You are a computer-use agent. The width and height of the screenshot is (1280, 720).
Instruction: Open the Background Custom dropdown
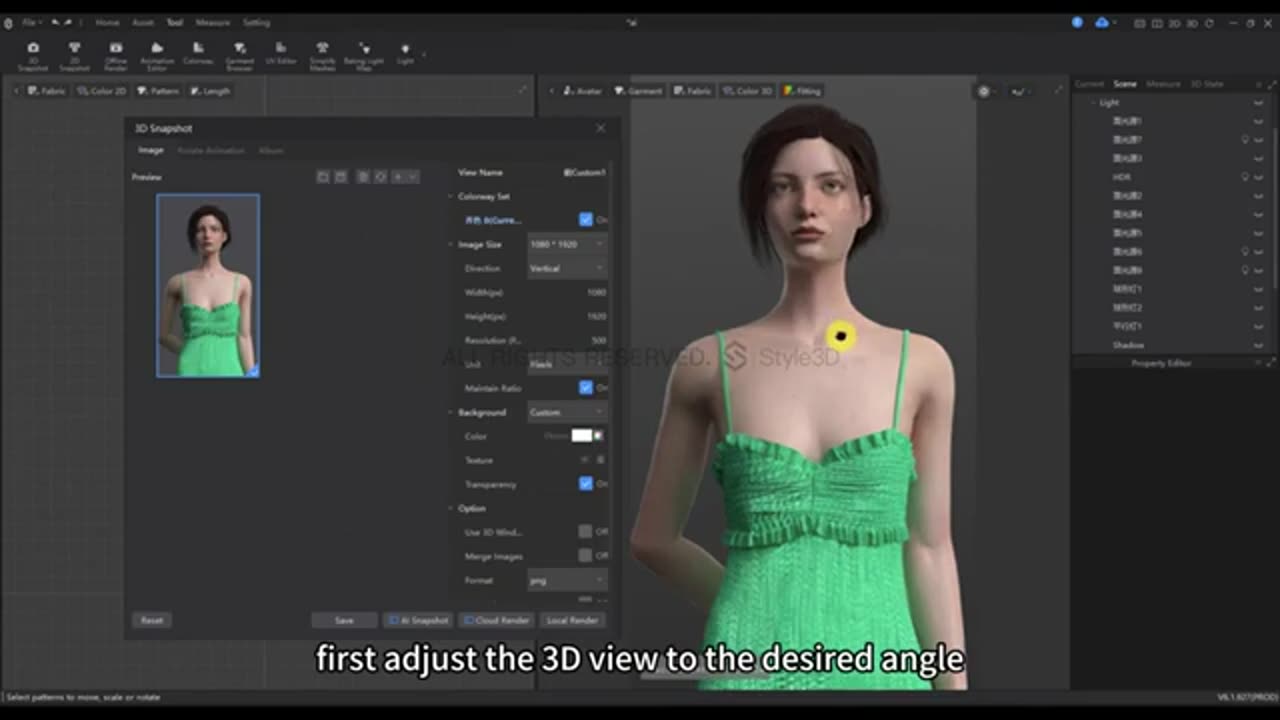tap(566, 412)
